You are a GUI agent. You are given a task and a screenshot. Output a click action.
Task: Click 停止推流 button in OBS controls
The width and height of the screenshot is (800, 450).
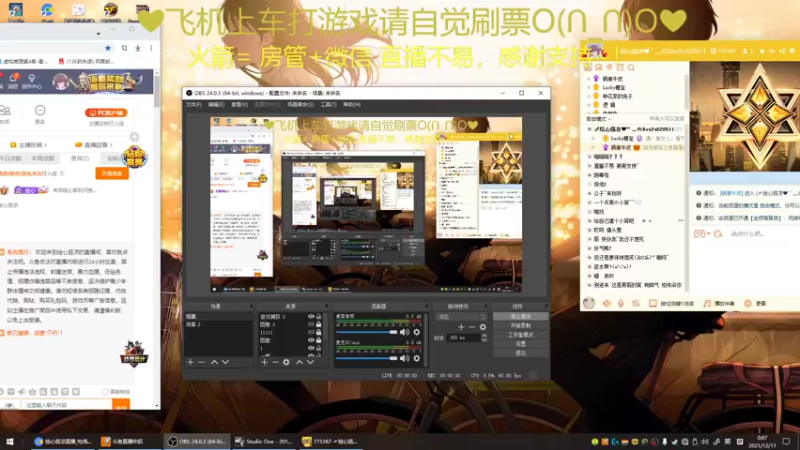pyautogui.click(x=520, y=317)
